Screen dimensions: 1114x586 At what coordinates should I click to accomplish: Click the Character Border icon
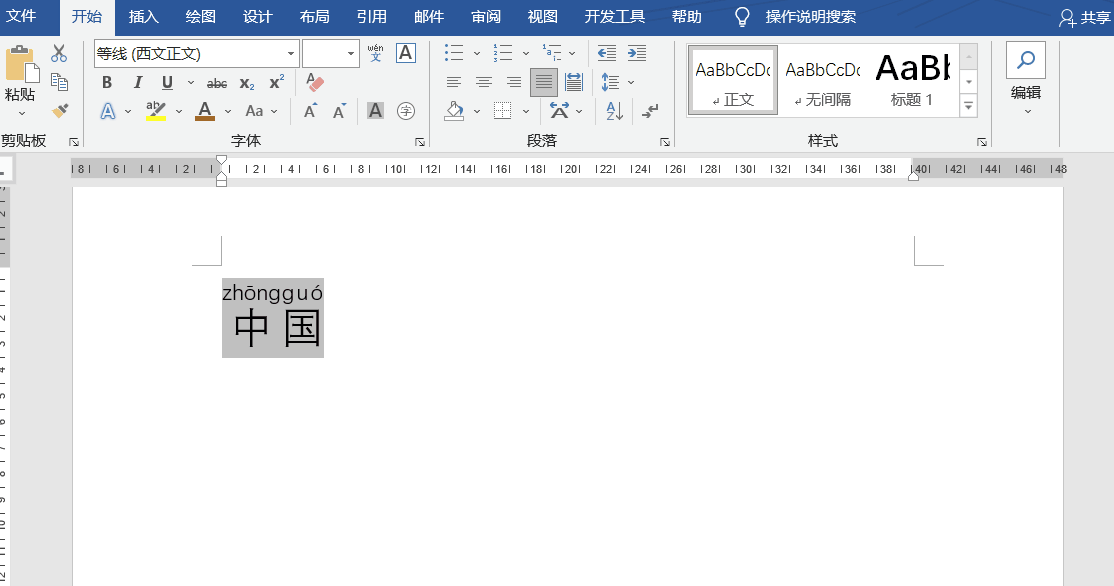406,53
